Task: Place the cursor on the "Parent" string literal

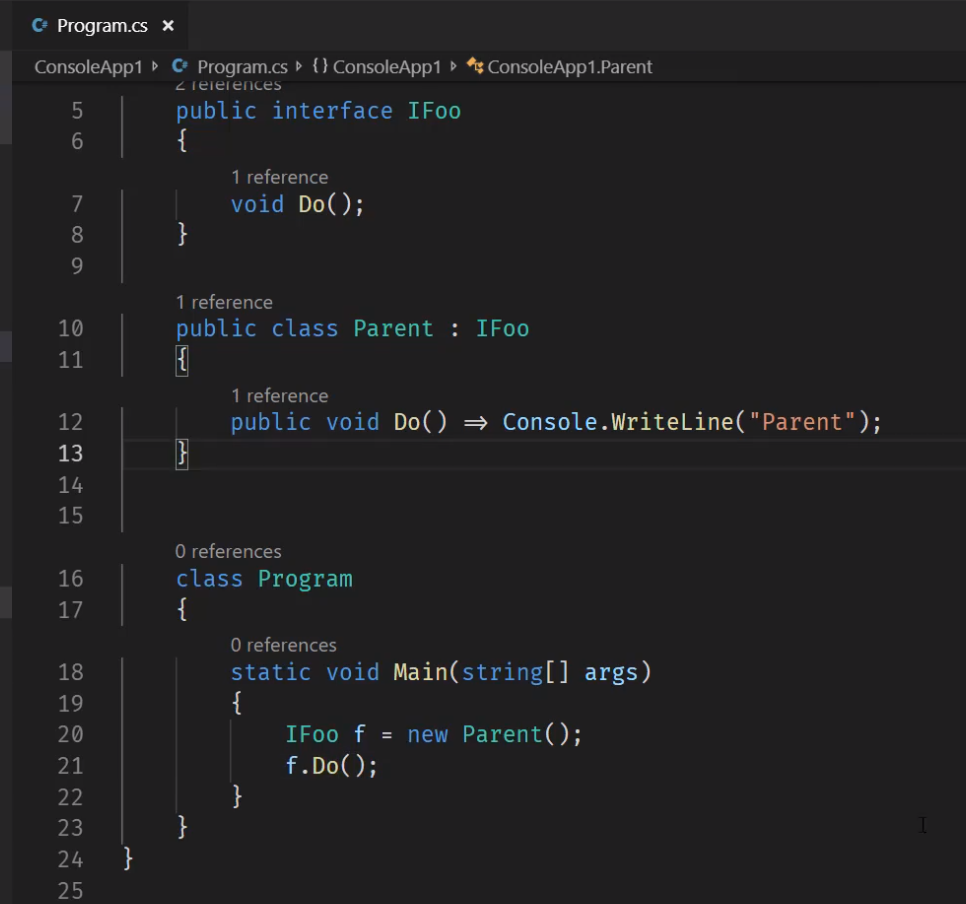Action: pos(802,422)
